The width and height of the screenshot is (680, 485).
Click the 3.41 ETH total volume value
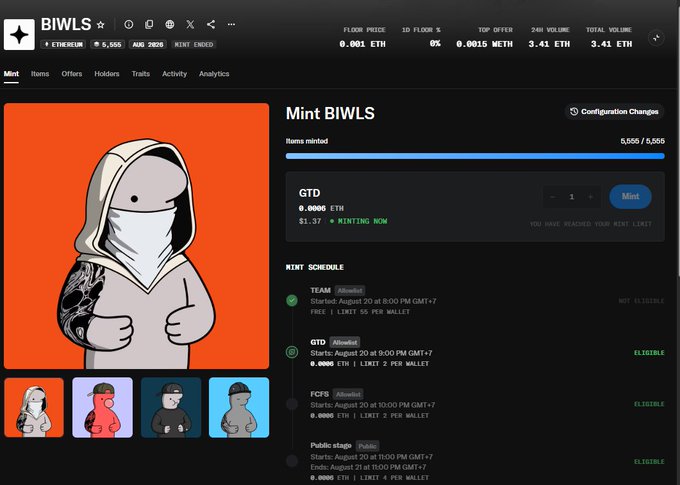[611, 44]
